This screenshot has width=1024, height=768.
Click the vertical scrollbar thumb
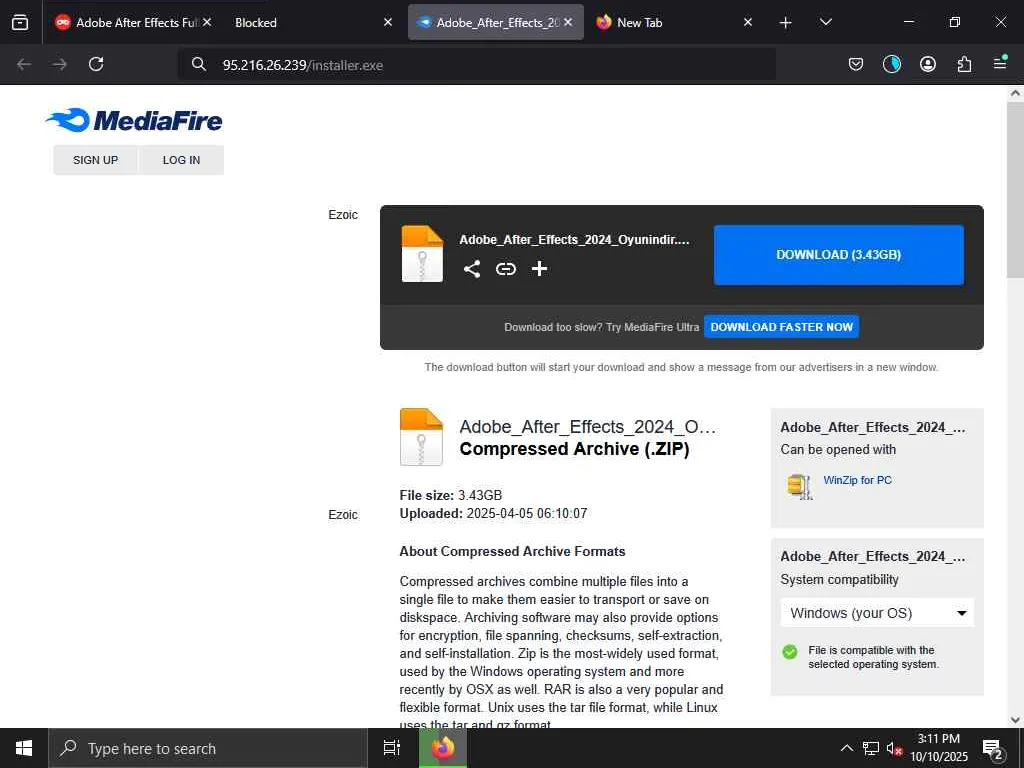pos(1015,190)
